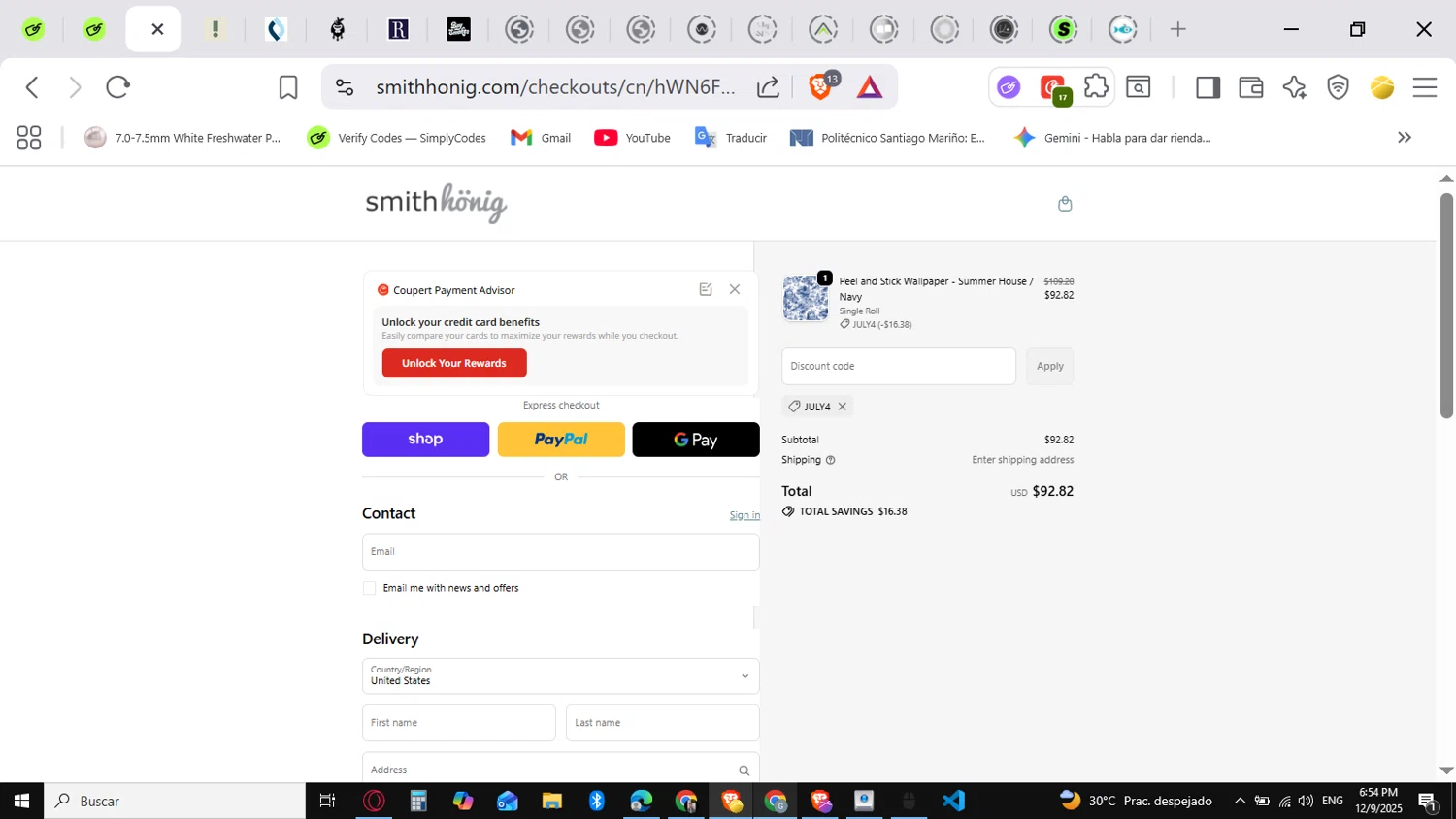
Task: Click the smithhönig logo
Action: pyautogui.click(x=436, y=203)
